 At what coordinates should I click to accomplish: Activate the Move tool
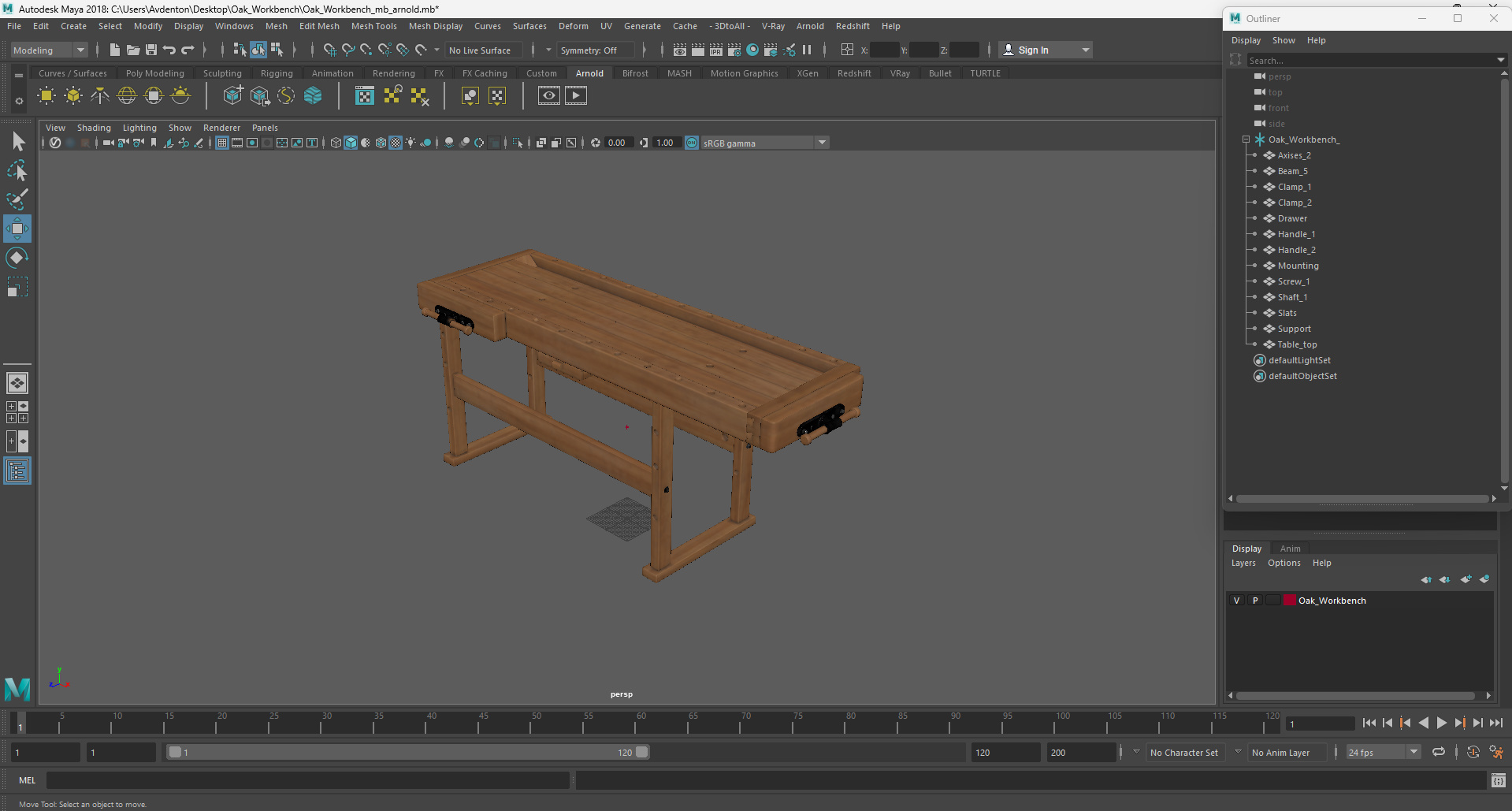point(17,229)
